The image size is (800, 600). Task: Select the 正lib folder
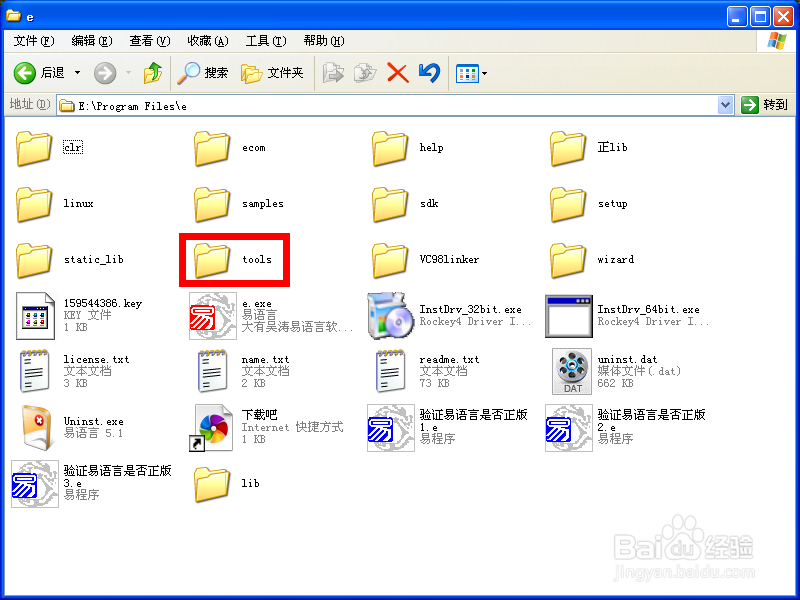tap(588, 148)
